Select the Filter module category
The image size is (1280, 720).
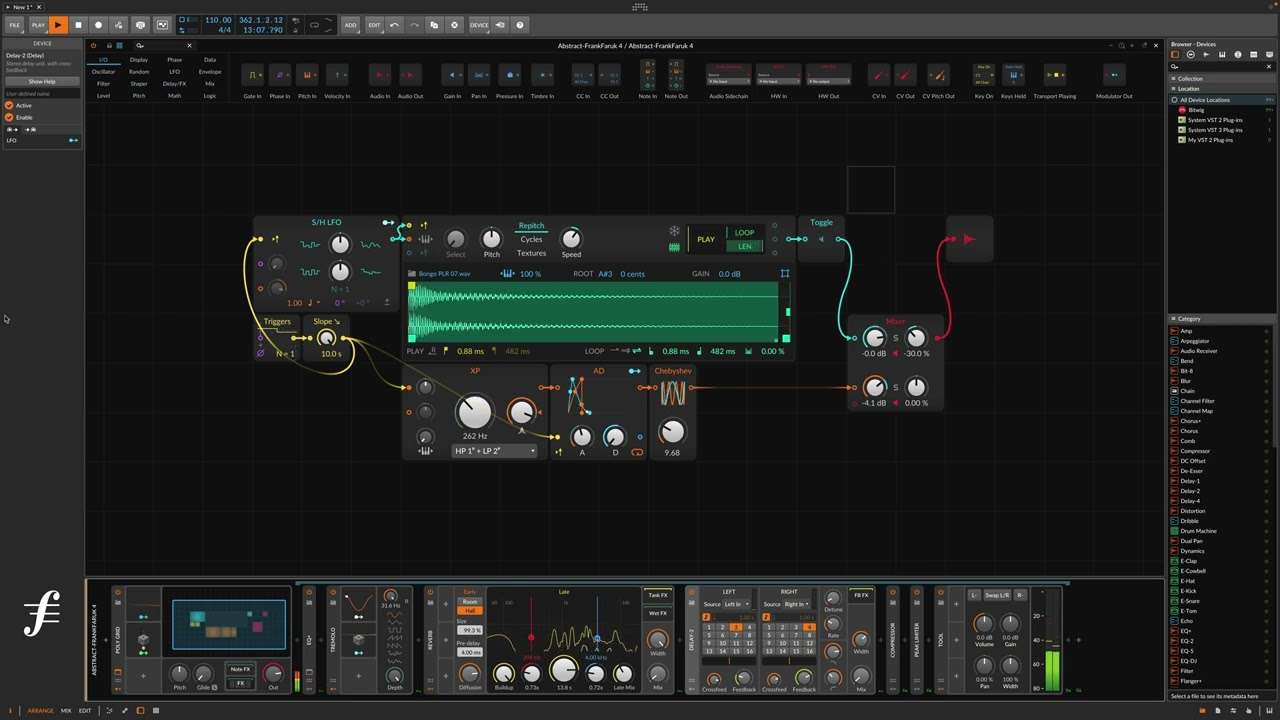click(x=103, y=84)
